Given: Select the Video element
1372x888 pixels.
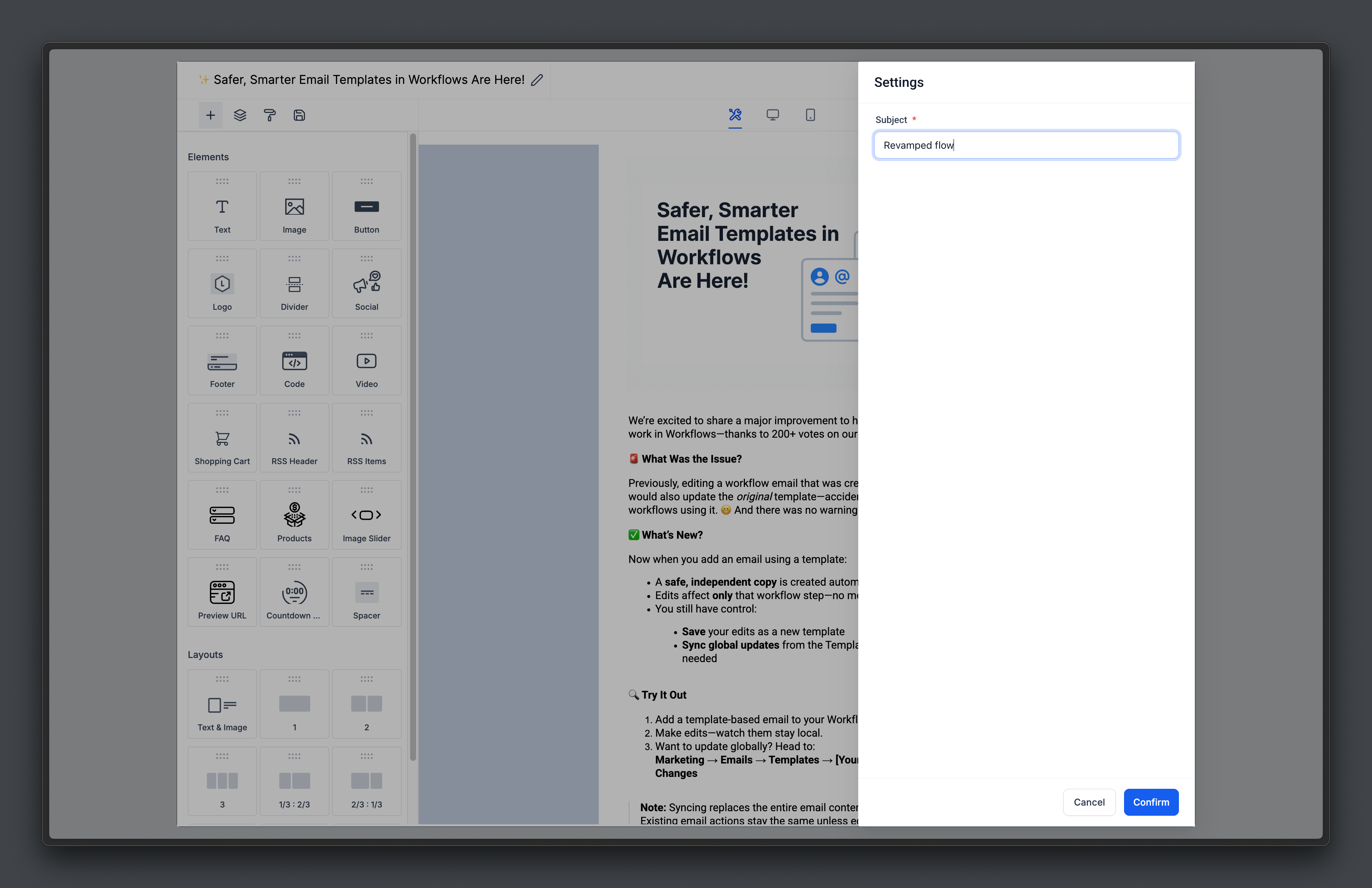Looking at the screenshot, I should click(x=366, y=361).
